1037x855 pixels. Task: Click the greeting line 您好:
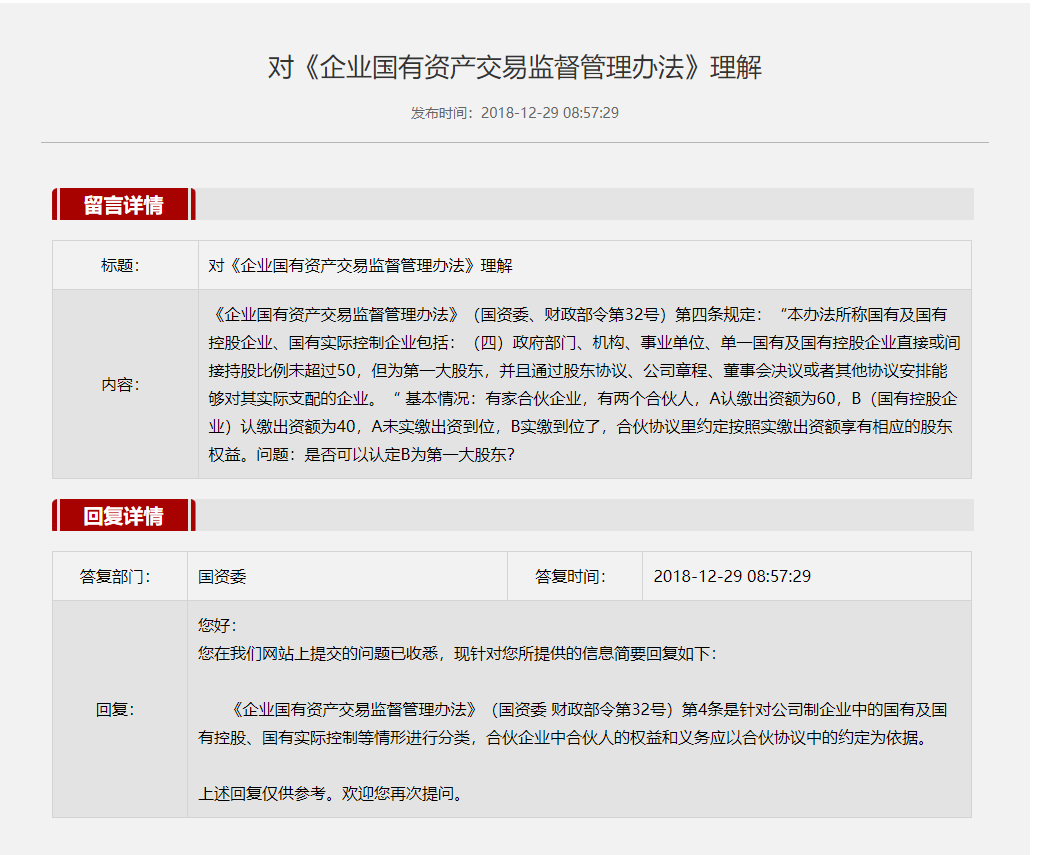click(x=217, y=626)
